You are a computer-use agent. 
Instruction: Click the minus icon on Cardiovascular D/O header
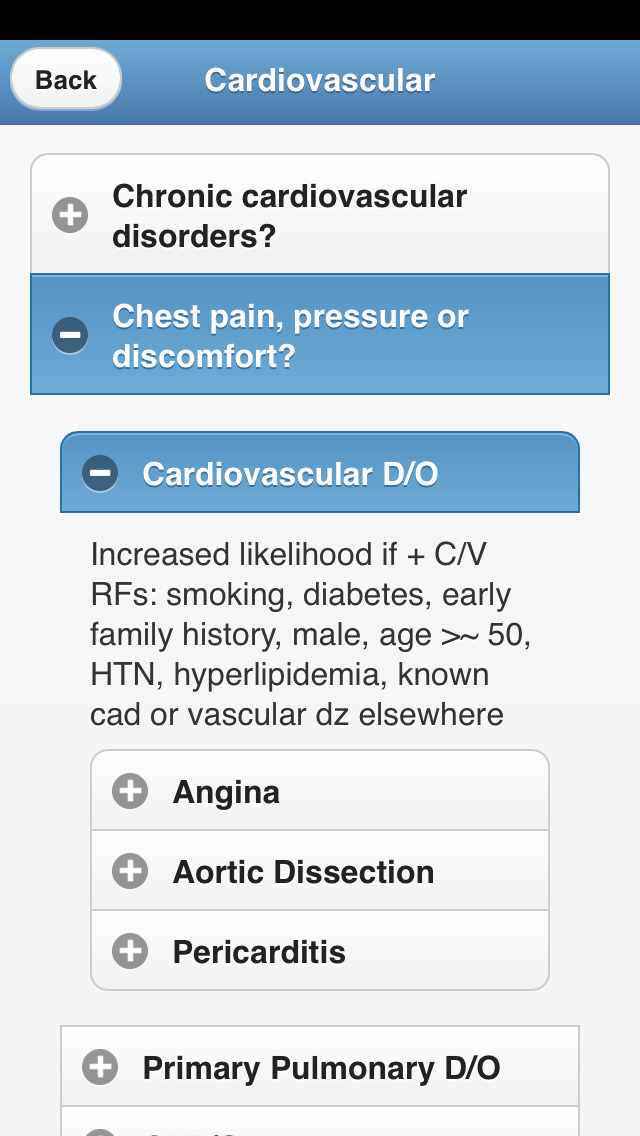pos(100,473)
